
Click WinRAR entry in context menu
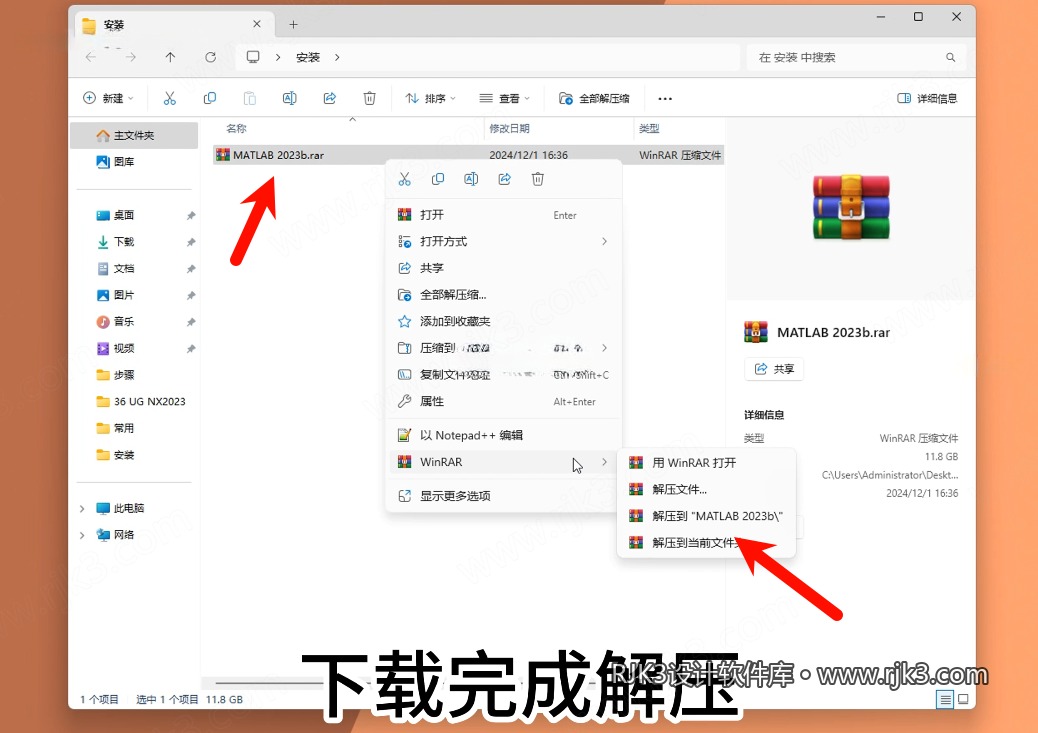(503, 462)
